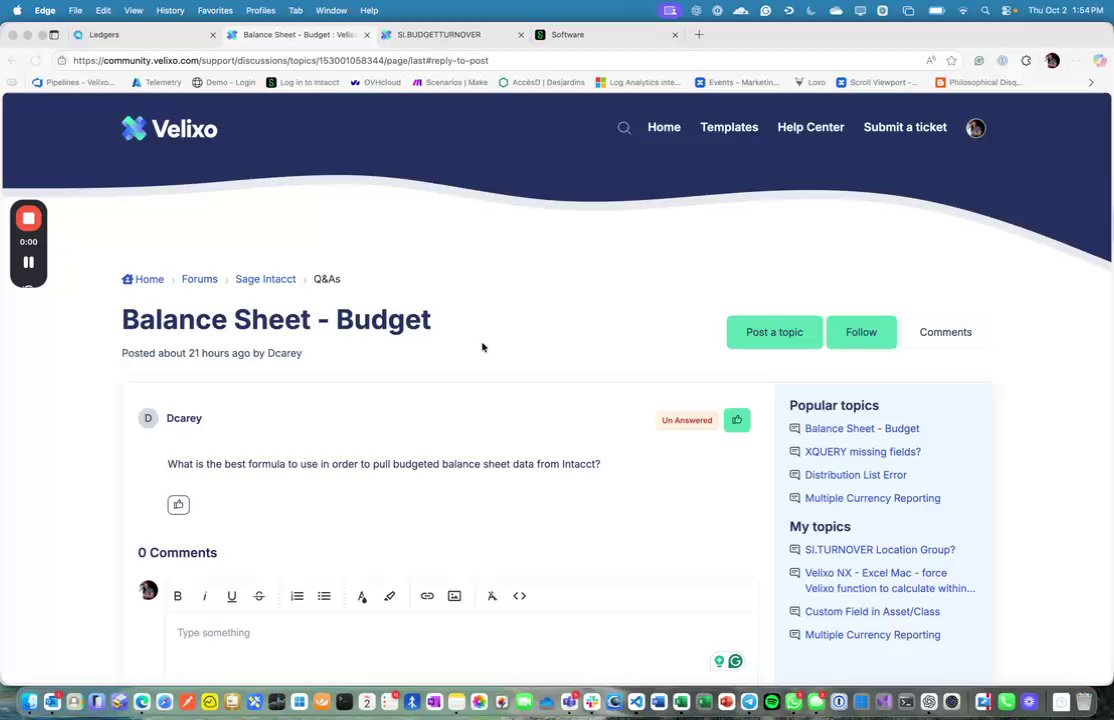Open Spotlight search in menu bar

[985, 11]
